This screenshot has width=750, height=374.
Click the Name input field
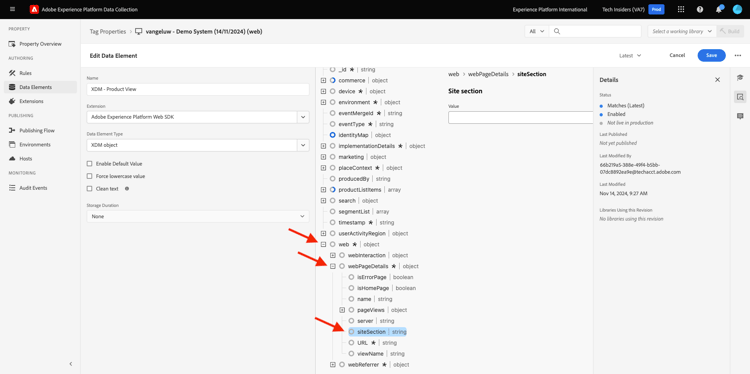click(x=198, y=90)
